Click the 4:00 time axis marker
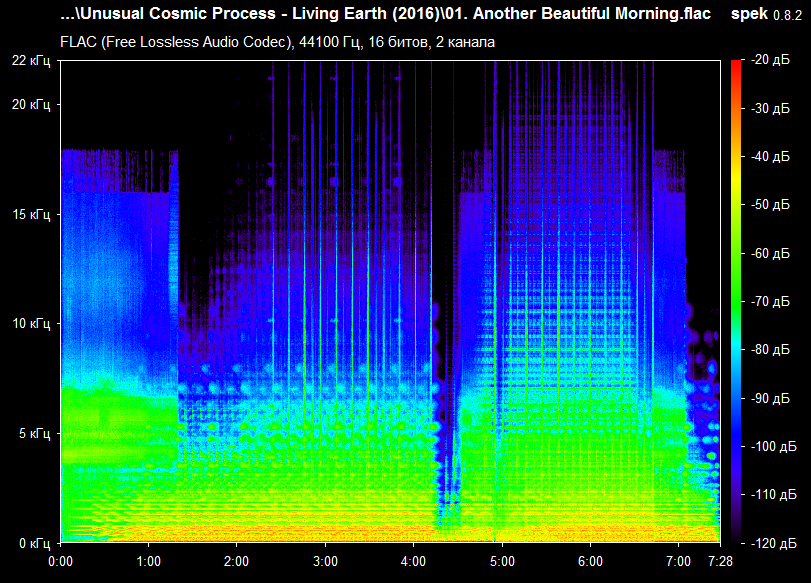This screenshot has width=811, height=583. click(413, 561)
